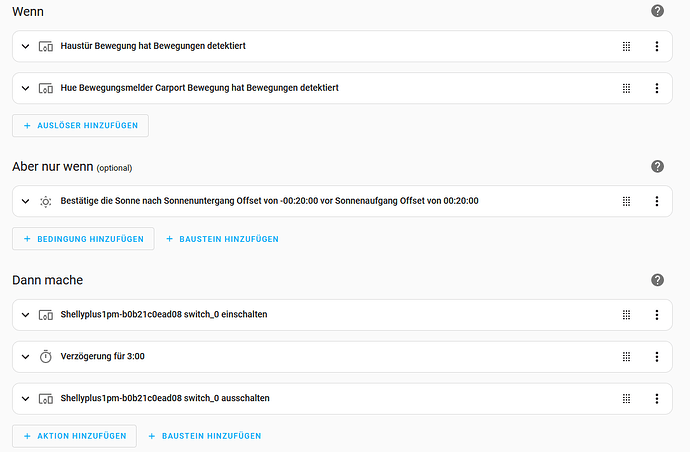Open three-dot menu for sun condition
The width and height of the screenshot is (690, 452).
click(x=657, y=201)
